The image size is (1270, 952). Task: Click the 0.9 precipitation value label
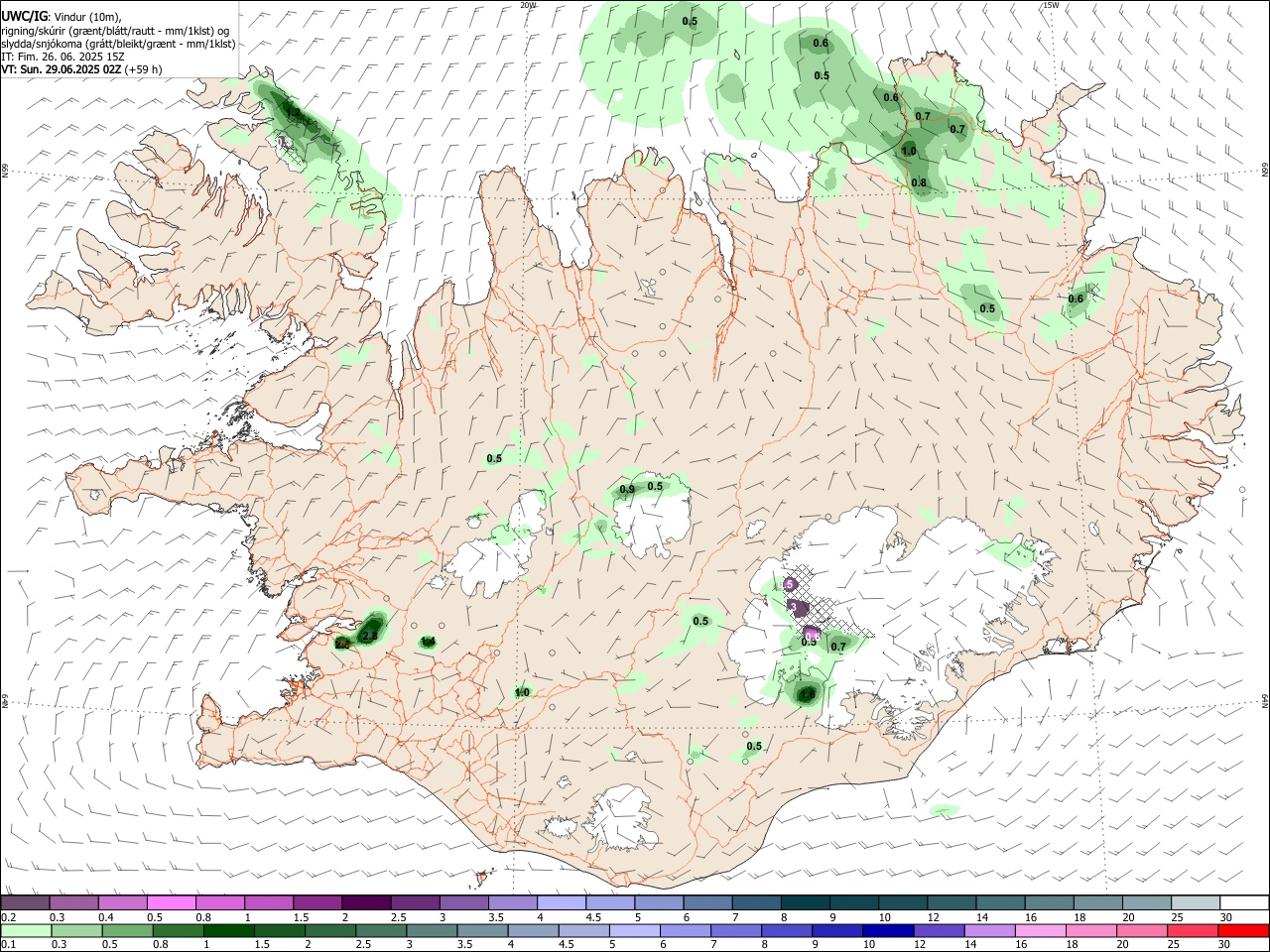(627, 490)
